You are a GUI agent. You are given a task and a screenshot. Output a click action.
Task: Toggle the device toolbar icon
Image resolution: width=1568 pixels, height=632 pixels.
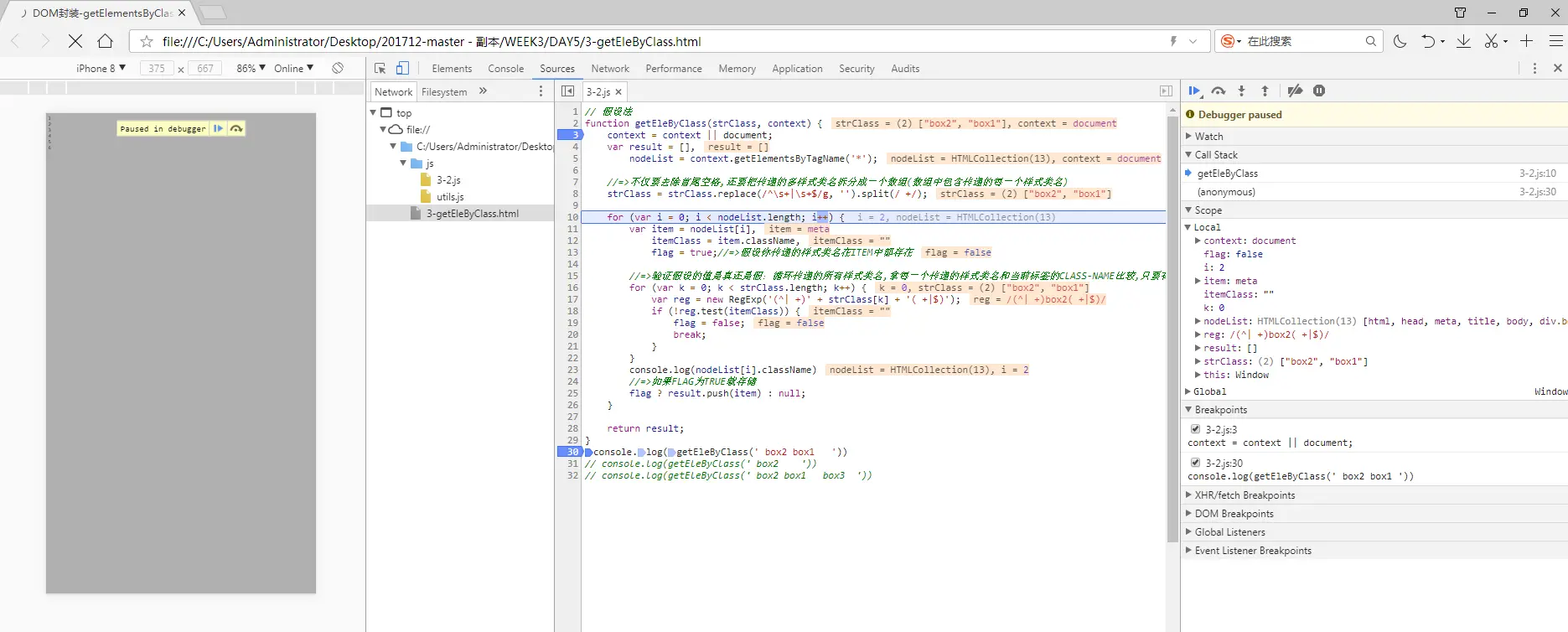402,69
